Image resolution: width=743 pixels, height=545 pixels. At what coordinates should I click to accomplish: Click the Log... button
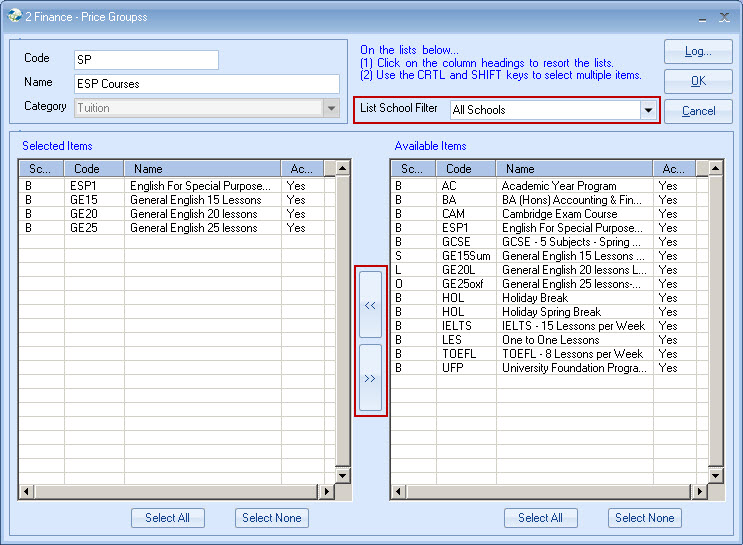click(x=698, y=52)
